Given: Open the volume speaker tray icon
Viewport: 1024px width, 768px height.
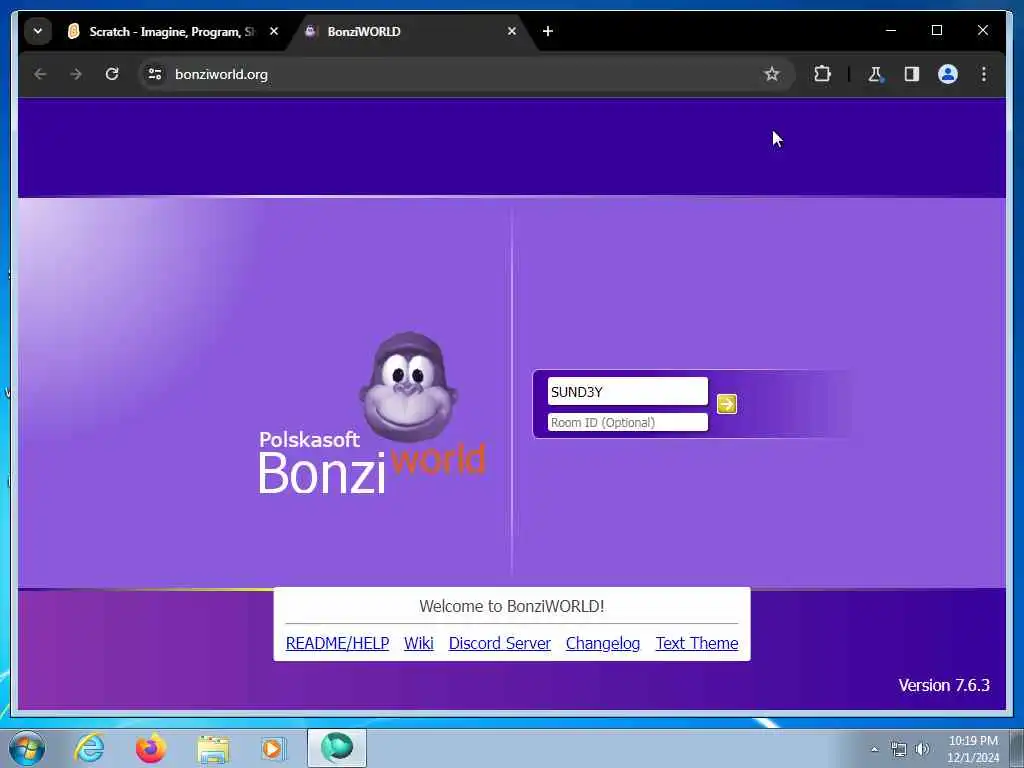Looking at the screenshot, I should click(922, 749).
